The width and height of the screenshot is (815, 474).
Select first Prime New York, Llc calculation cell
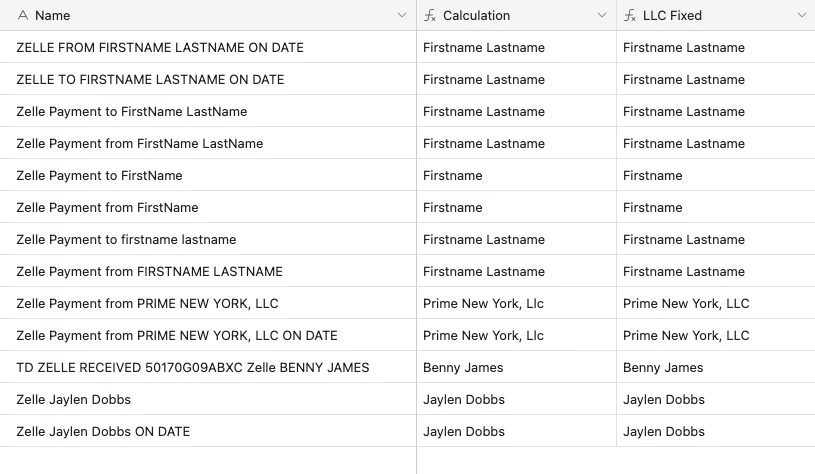(516, 304)
